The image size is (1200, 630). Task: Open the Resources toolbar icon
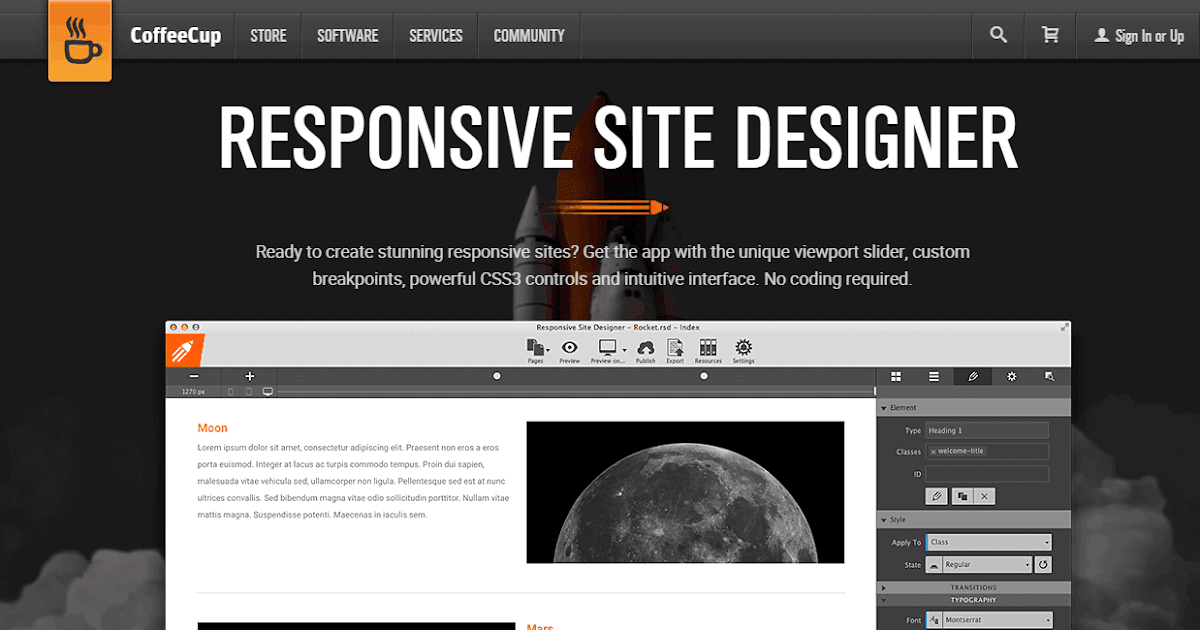click(x=708, y=348)
